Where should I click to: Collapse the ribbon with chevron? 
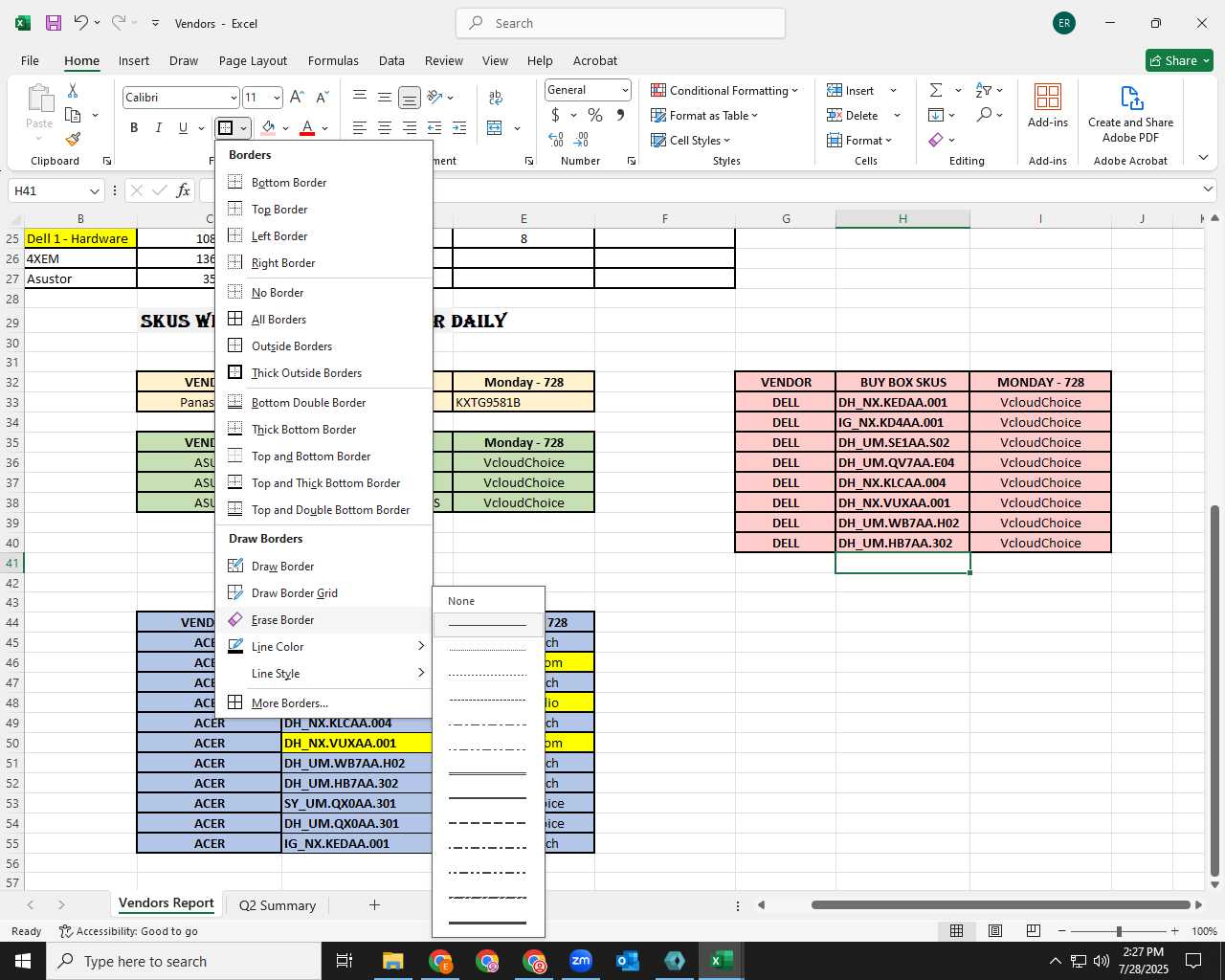coord(1203,158)
